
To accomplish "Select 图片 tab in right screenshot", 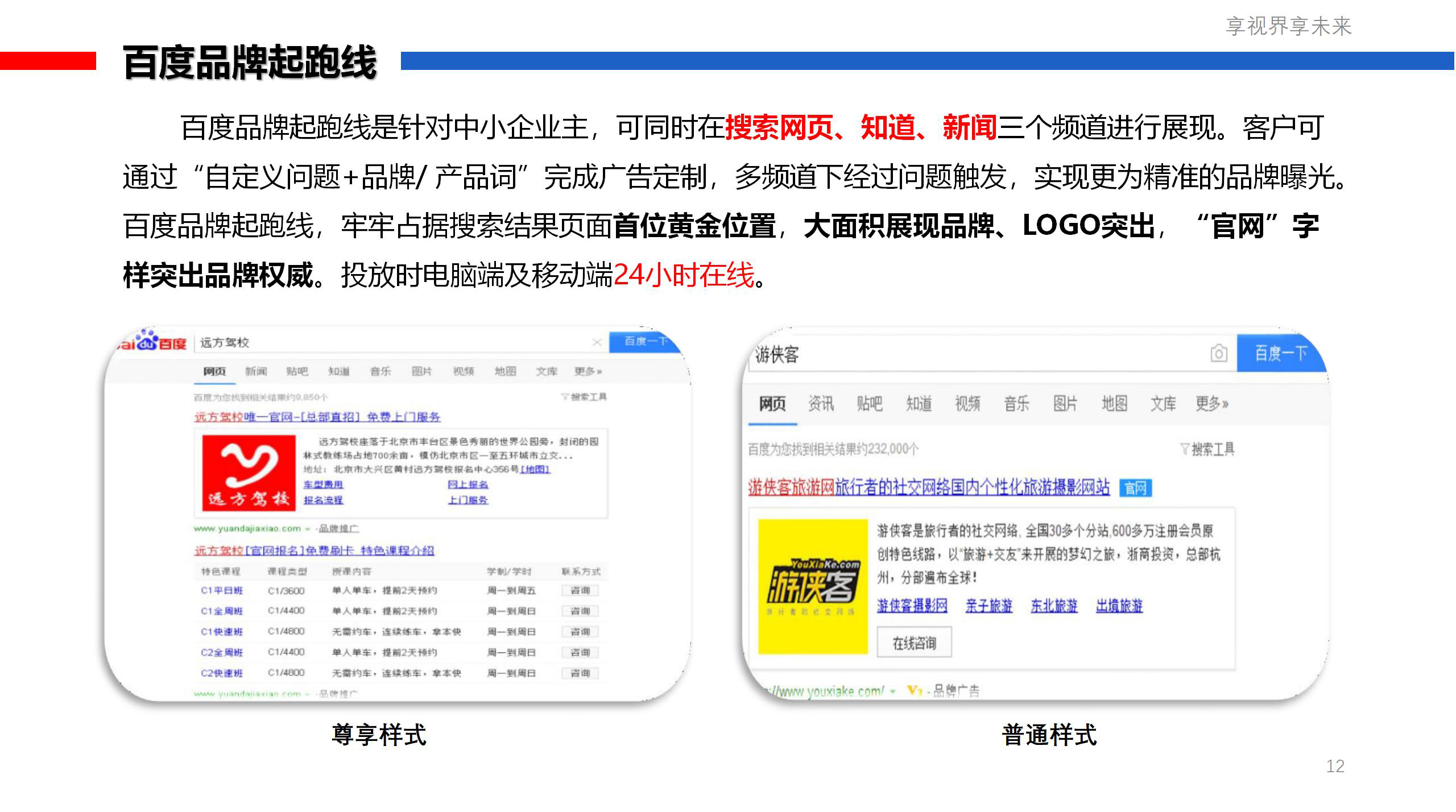I will [x=1066, y=404].
